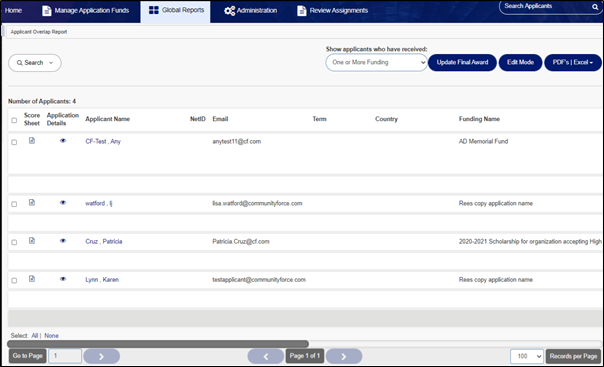Viewport: 604px width, 367px height.
Task: Click the Records per Page button
Action: [573, 356]
